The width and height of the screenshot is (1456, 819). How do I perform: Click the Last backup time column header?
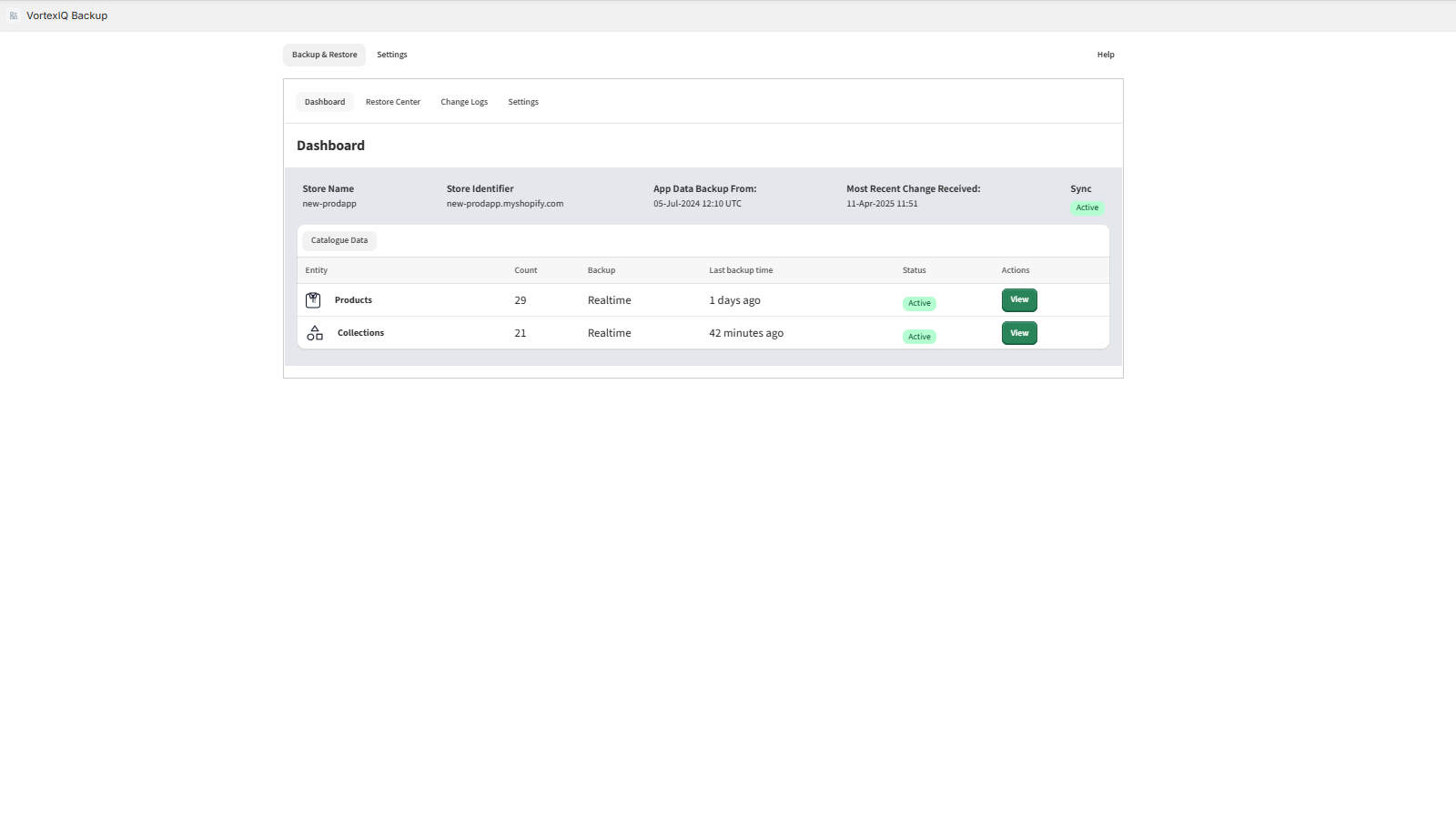tap(741, 270)
